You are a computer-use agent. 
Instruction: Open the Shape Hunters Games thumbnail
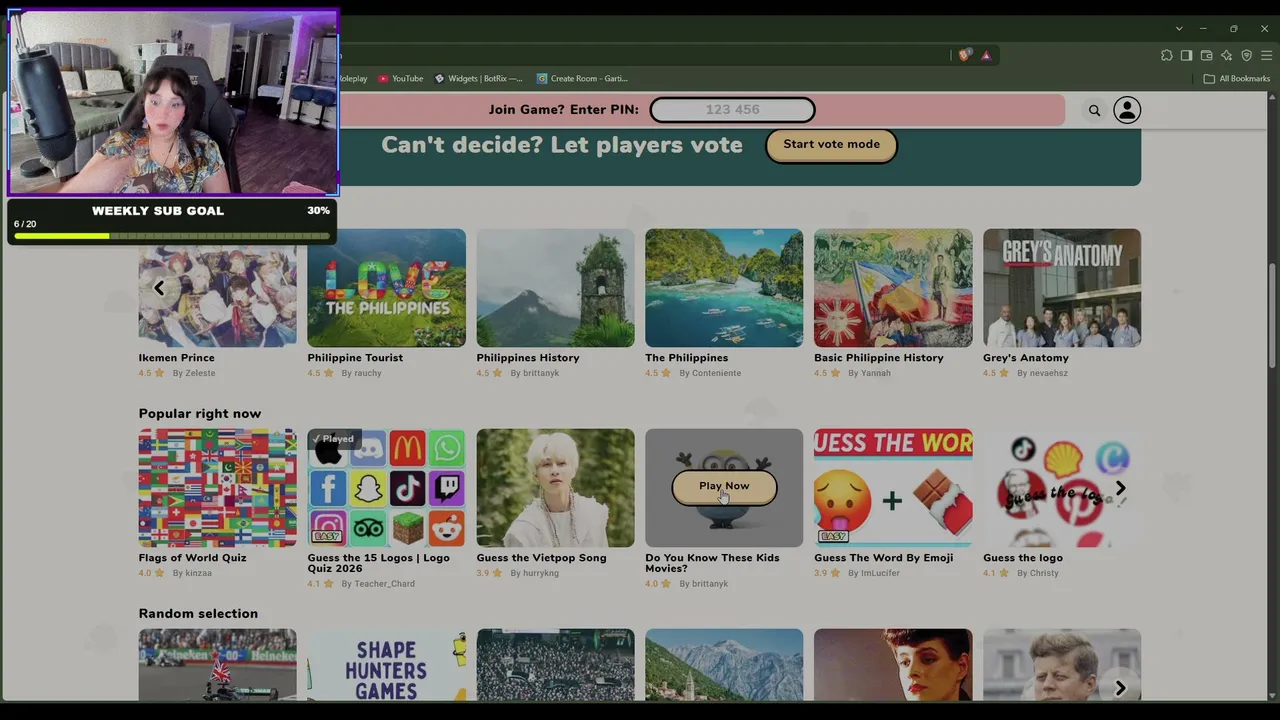pos(387,665)
